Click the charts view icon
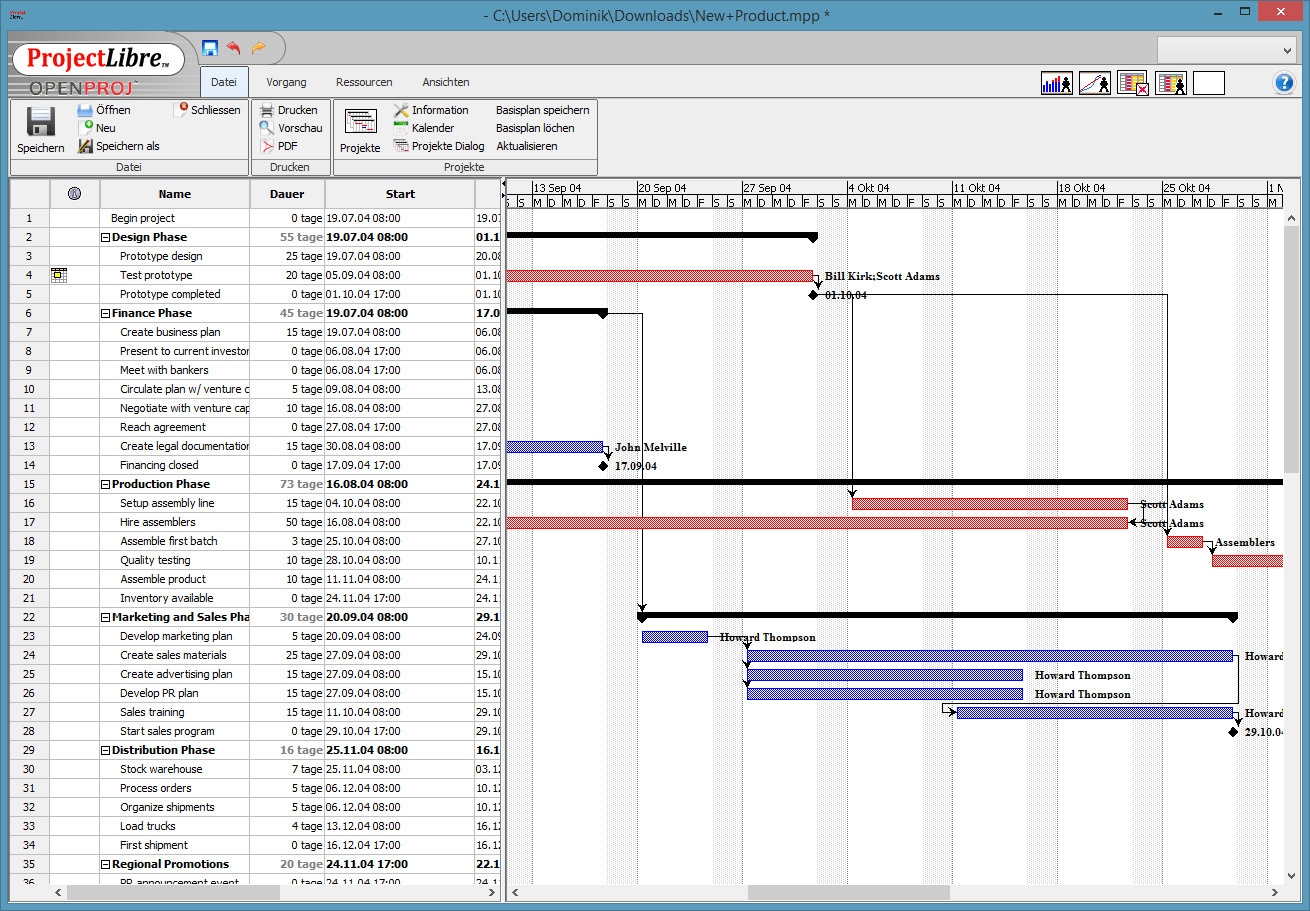 click(1095, 83)
